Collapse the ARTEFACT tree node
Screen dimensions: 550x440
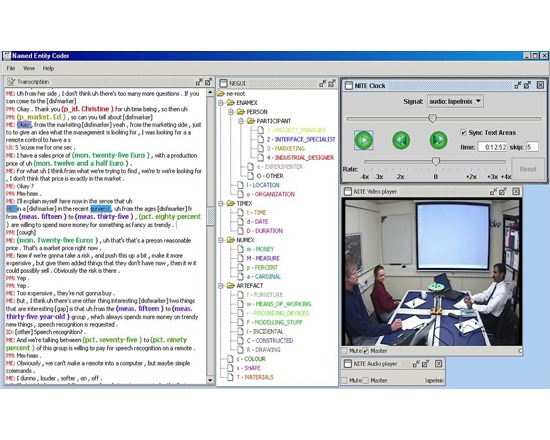[221, 286]
